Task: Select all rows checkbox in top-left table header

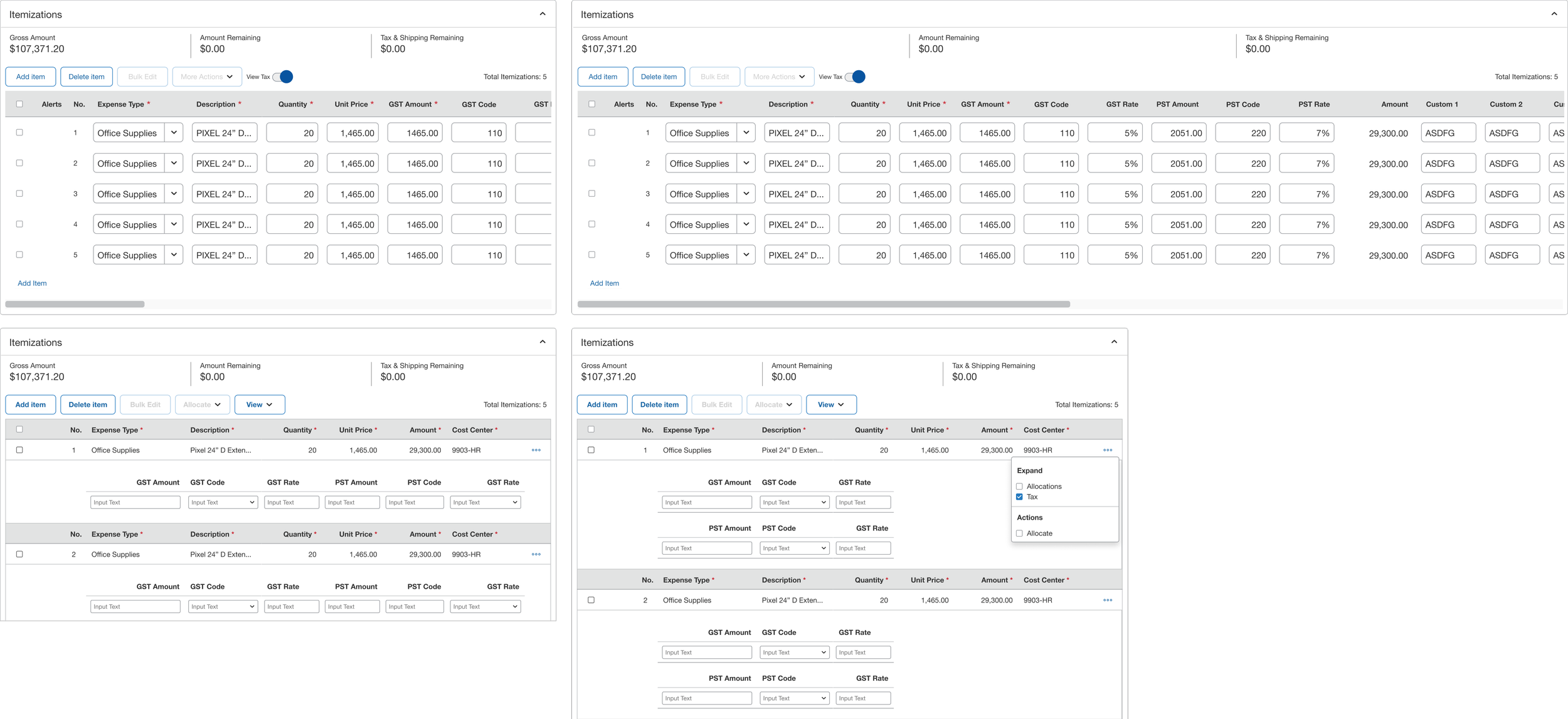Action: tap(19, 104)
